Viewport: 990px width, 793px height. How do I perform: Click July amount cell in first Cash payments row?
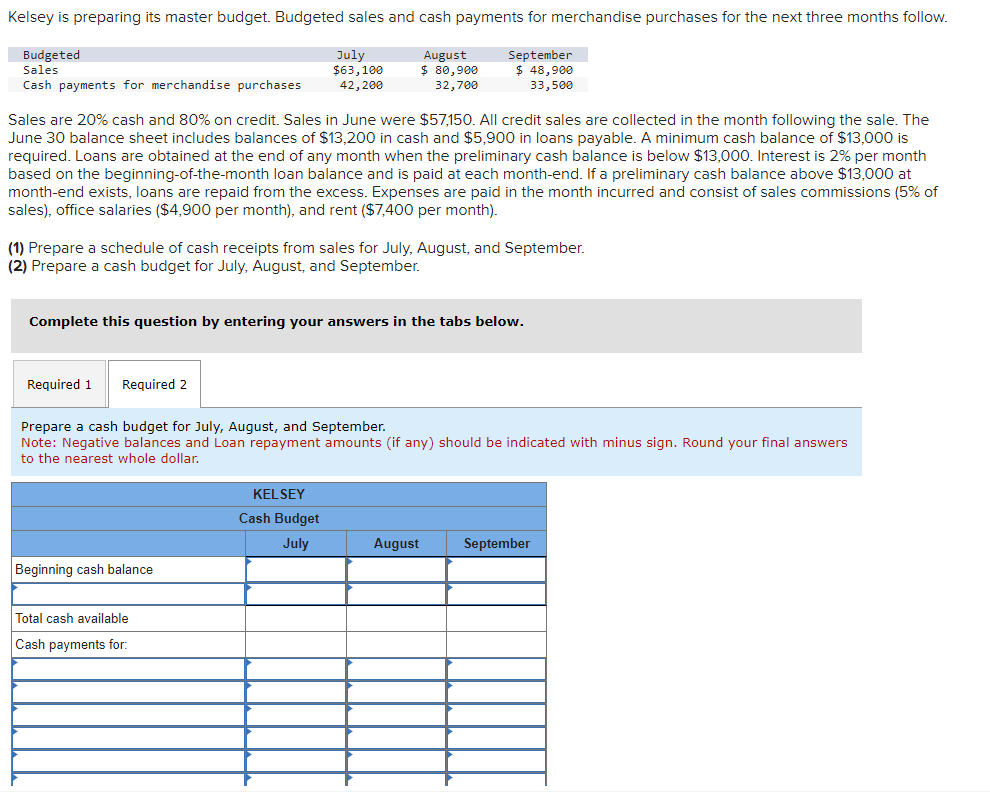295,668
